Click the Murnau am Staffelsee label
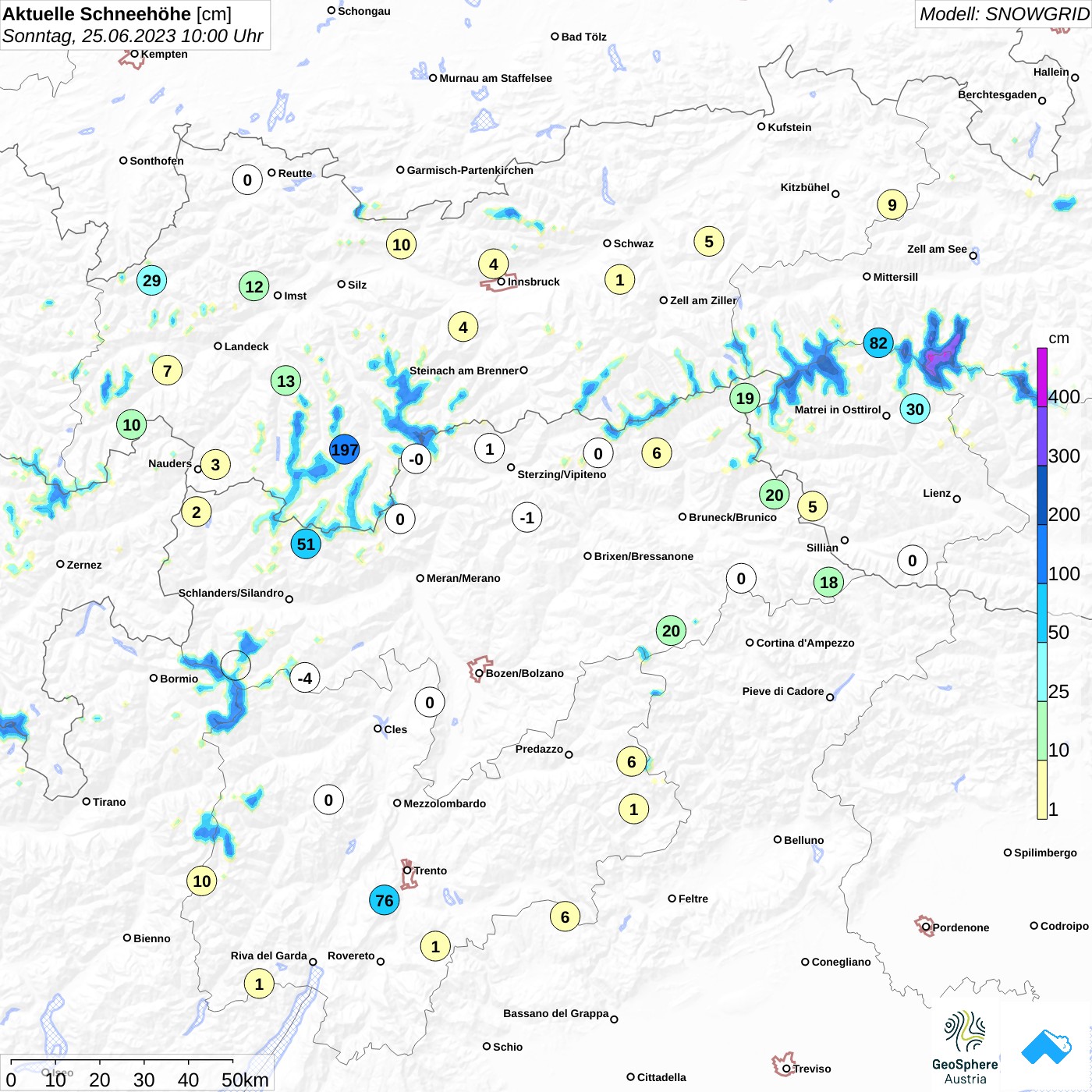Viewport: 1092px width, 1092px height. pos(495,78)
